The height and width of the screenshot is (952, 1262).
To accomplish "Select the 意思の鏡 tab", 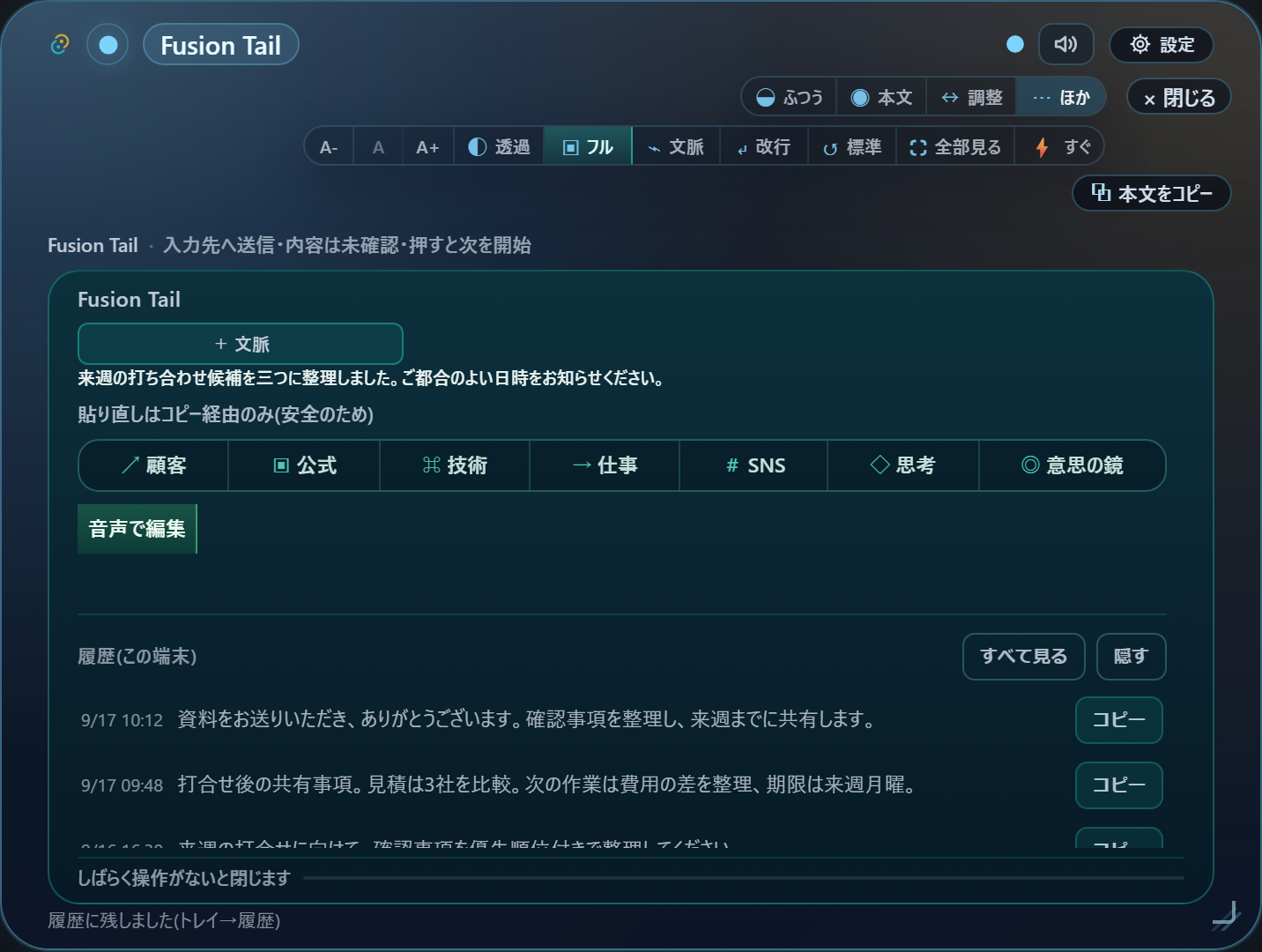I will click(x=1072, y=465).
